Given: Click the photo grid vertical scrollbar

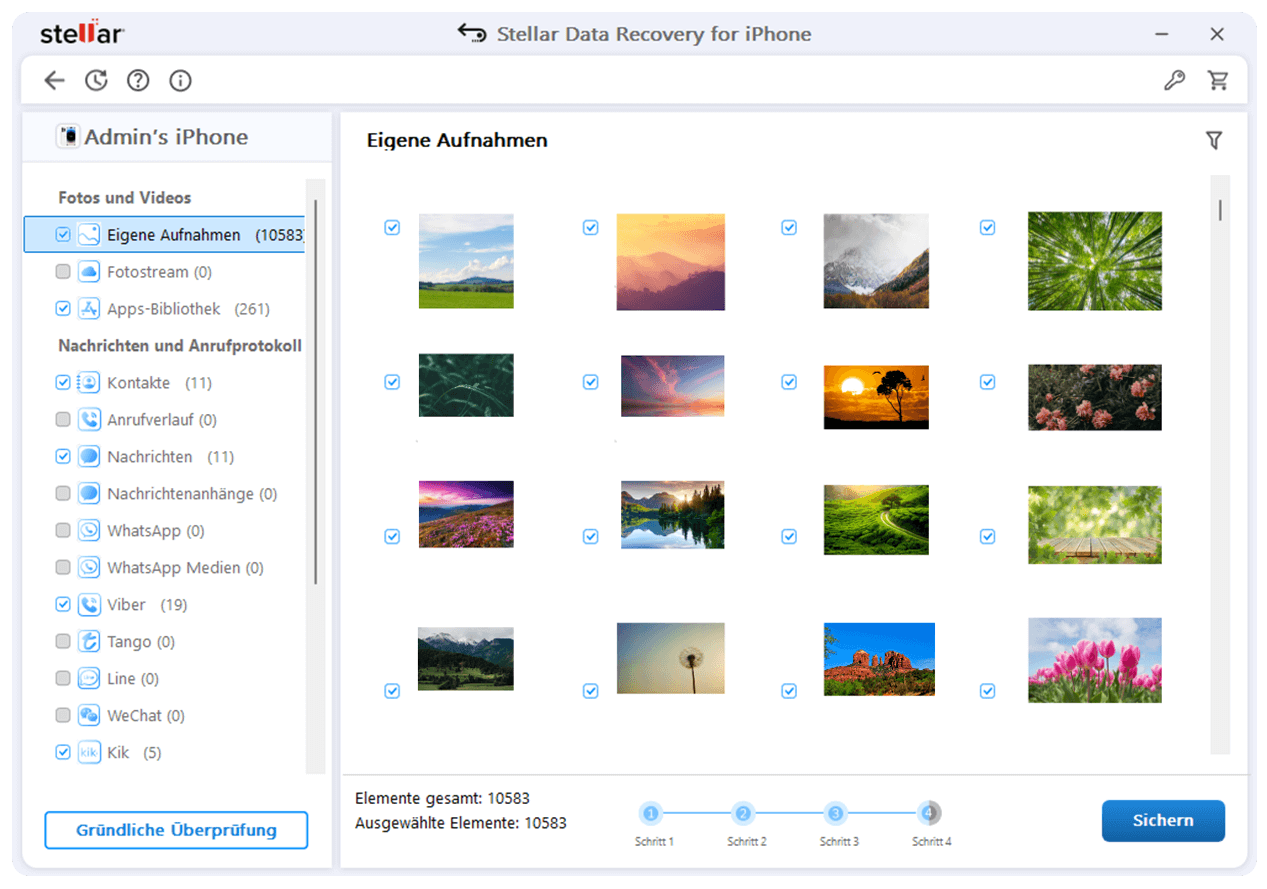Looking at the screenshot, I should coord(1220,210).
